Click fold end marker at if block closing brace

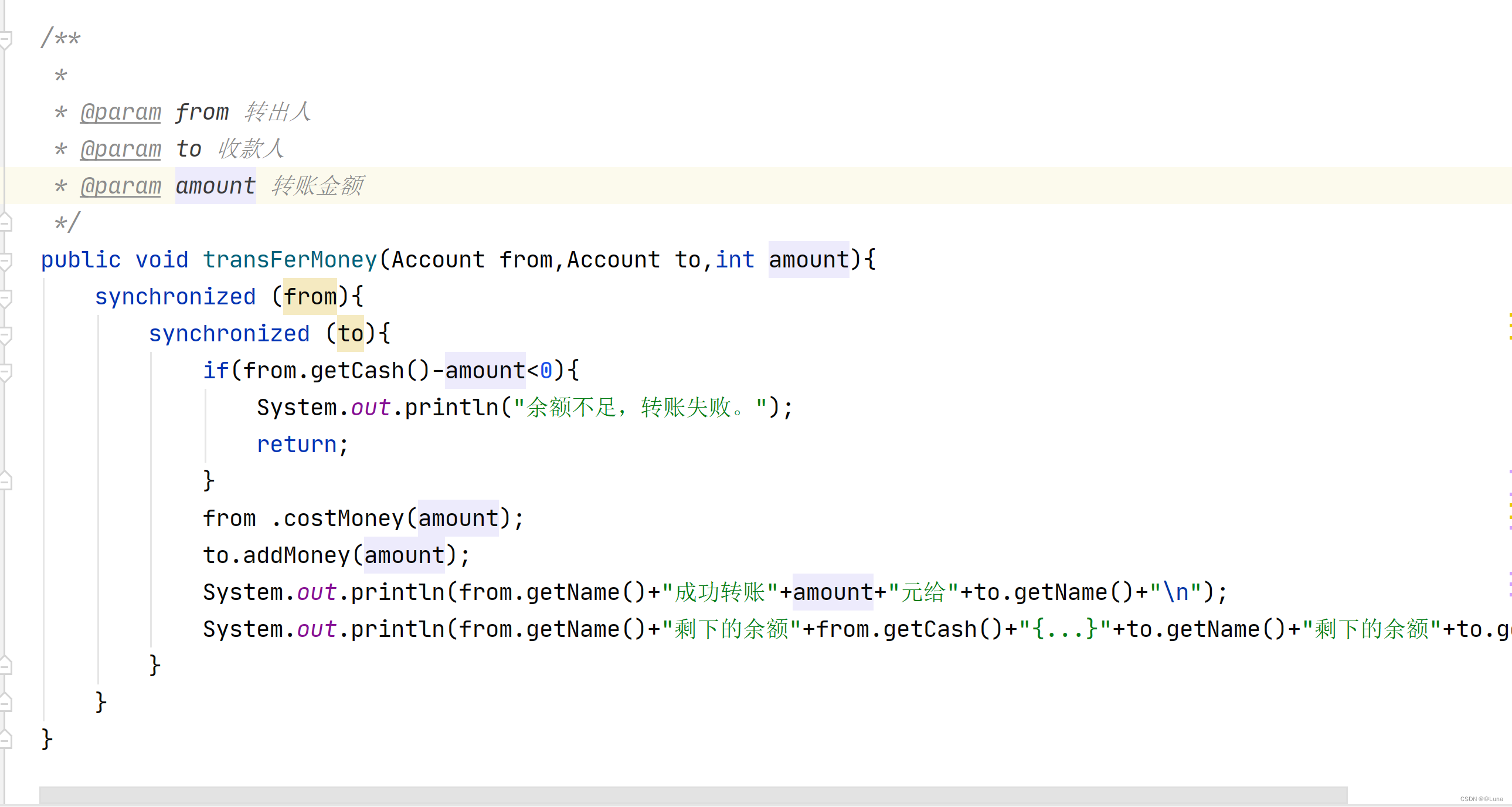pos(5,480)
